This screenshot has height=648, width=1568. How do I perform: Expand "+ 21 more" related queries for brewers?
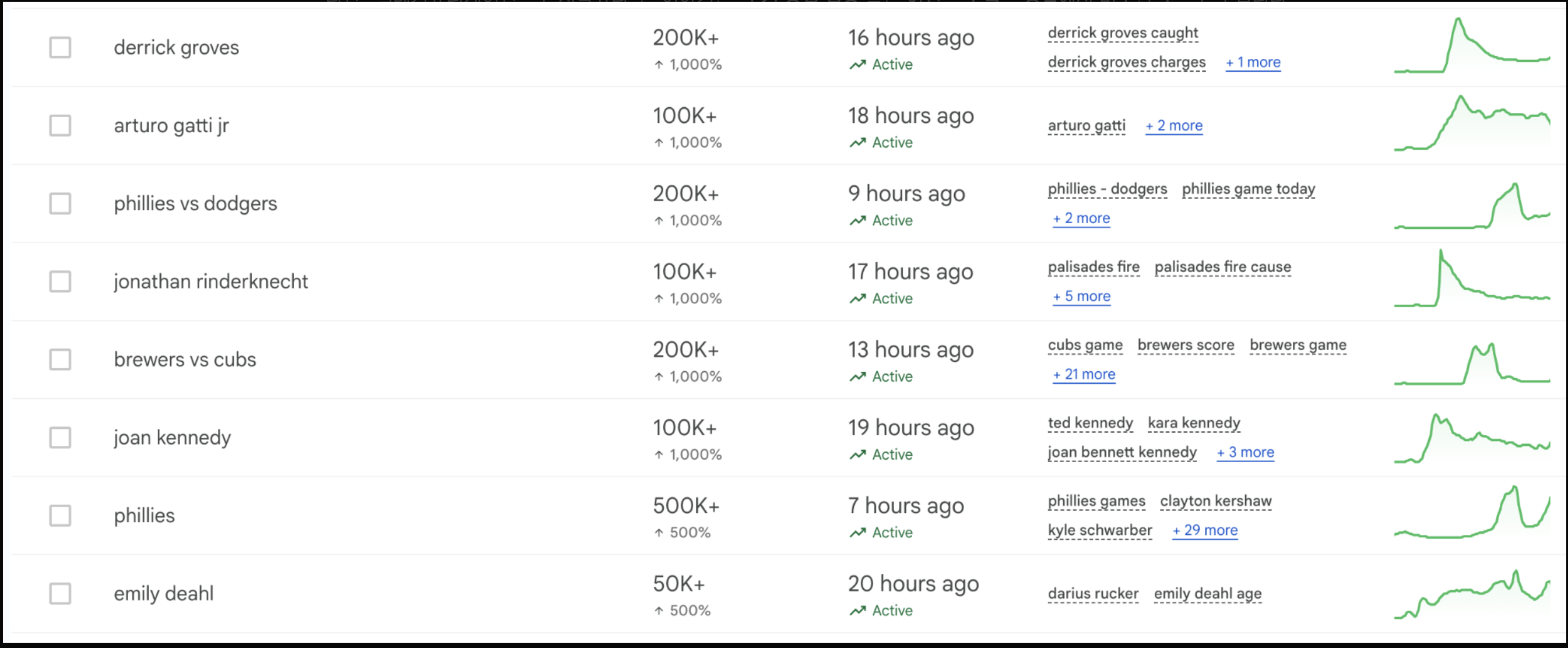(1084, 374)
